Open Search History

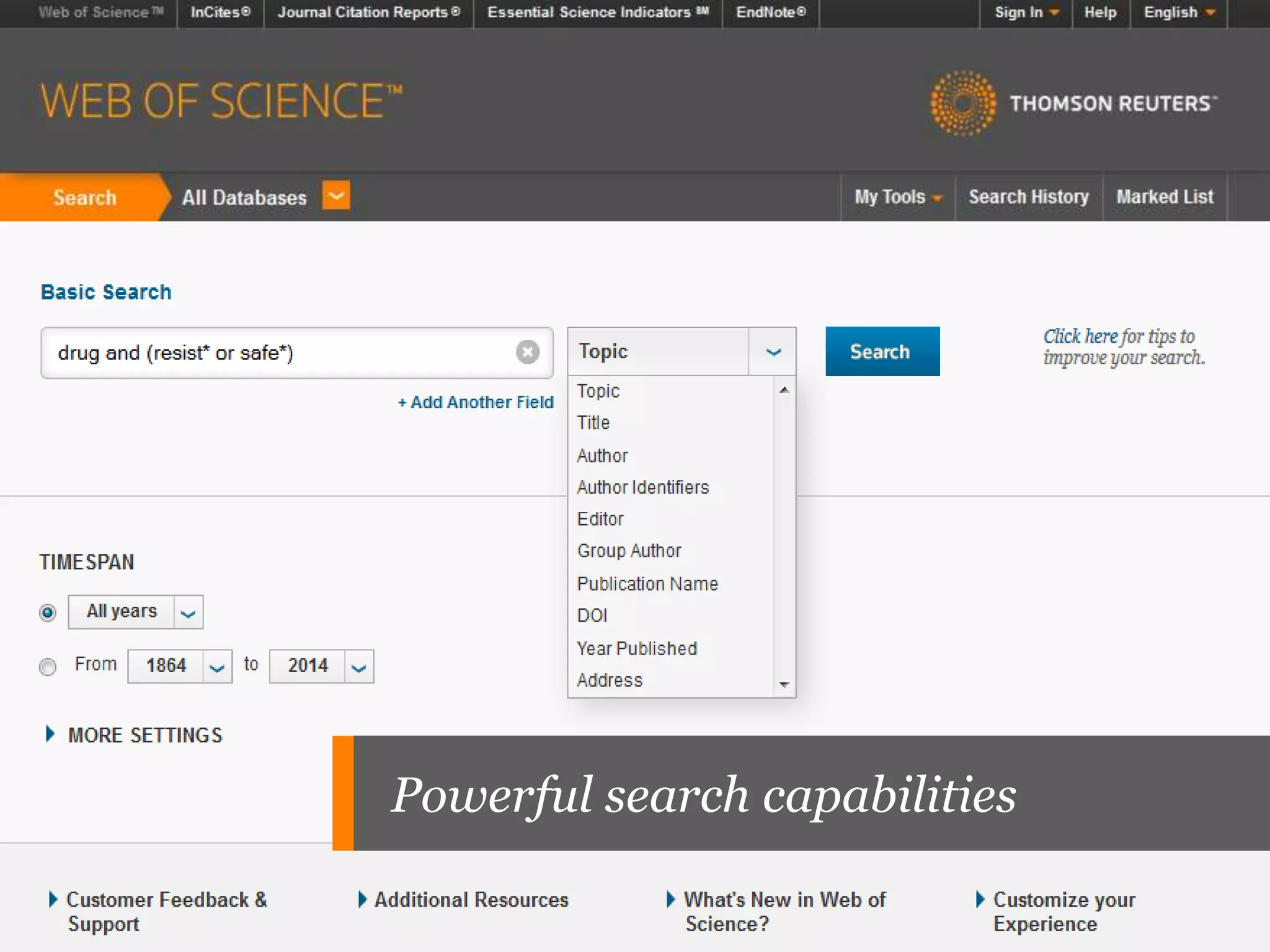click(1029, 197)
